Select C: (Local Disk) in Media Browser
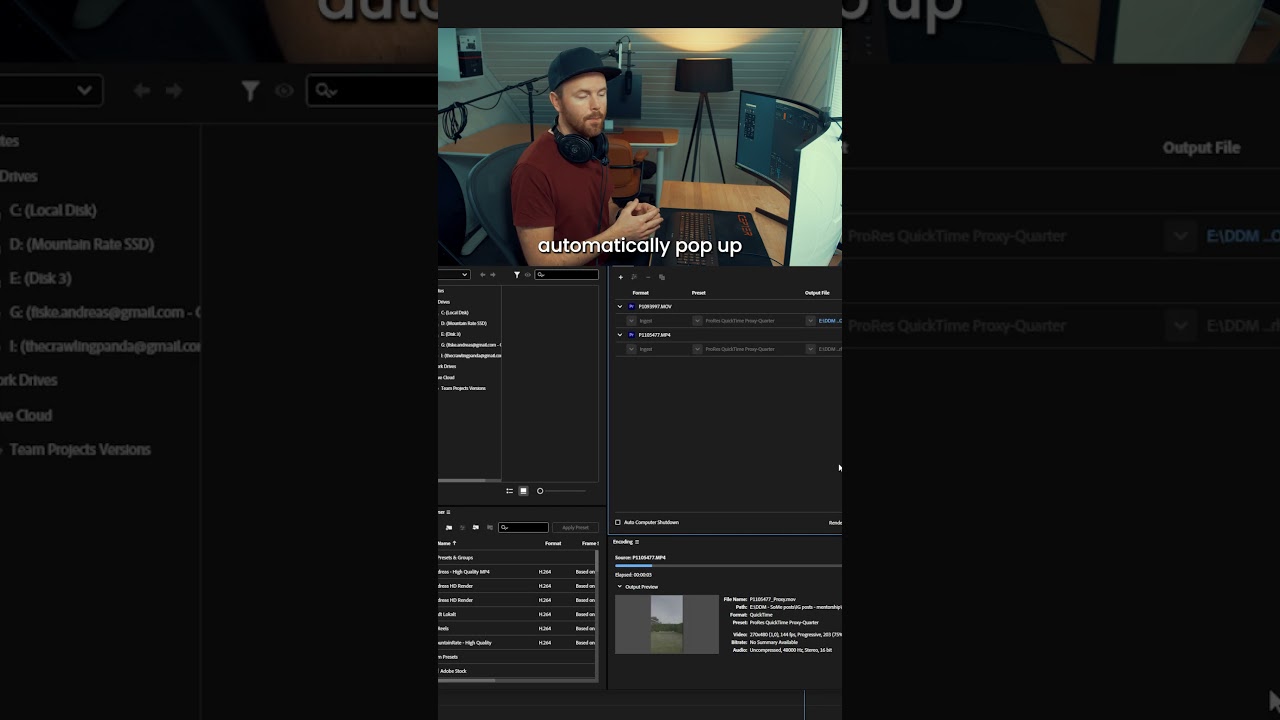This screenshot has height=720, width=1280. (454, 313)
